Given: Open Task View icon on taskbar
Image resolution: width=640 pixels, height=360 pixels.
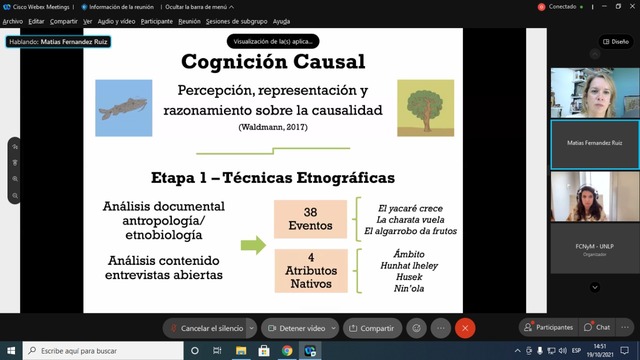Looking at the screenshot, I should pos(217,351).
